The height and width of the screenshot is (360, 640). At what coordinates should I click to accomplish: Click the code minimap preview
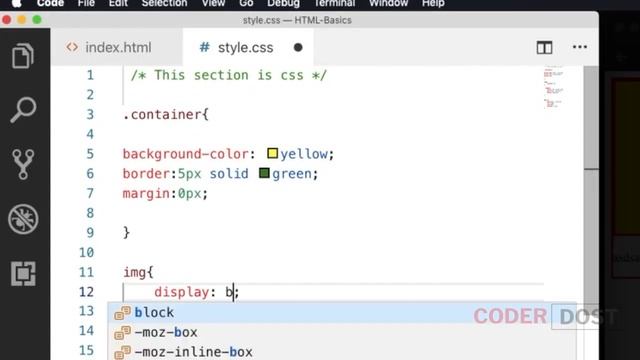pos(553,87)
